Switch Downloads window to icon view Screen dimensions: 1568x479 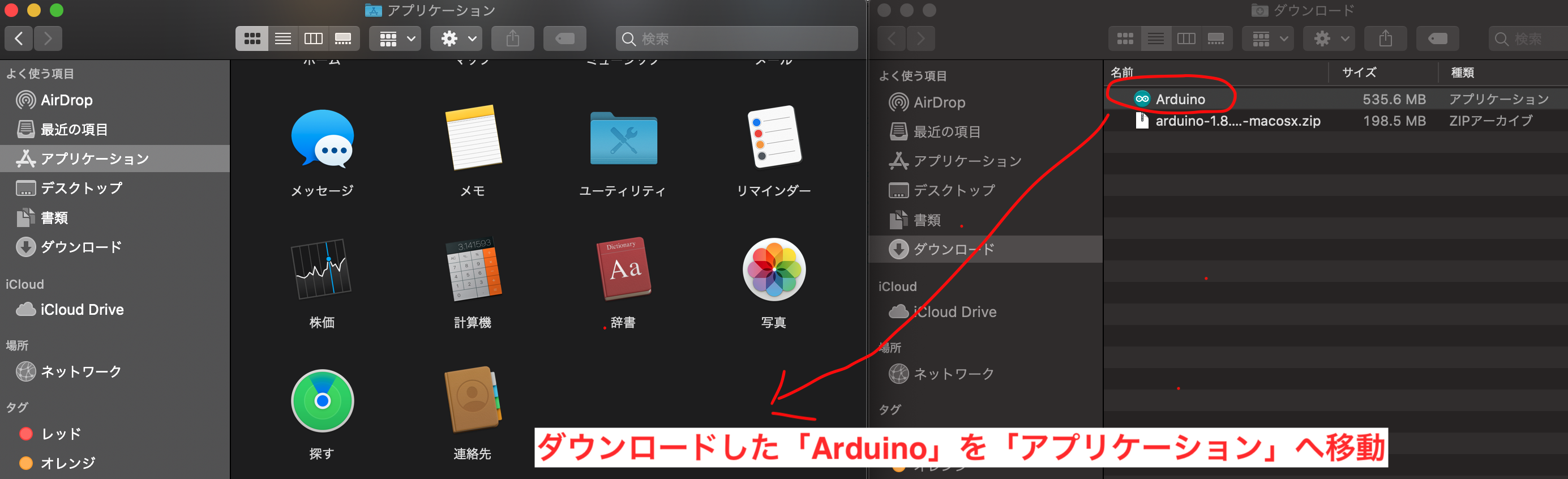(x=1125, y=39)
